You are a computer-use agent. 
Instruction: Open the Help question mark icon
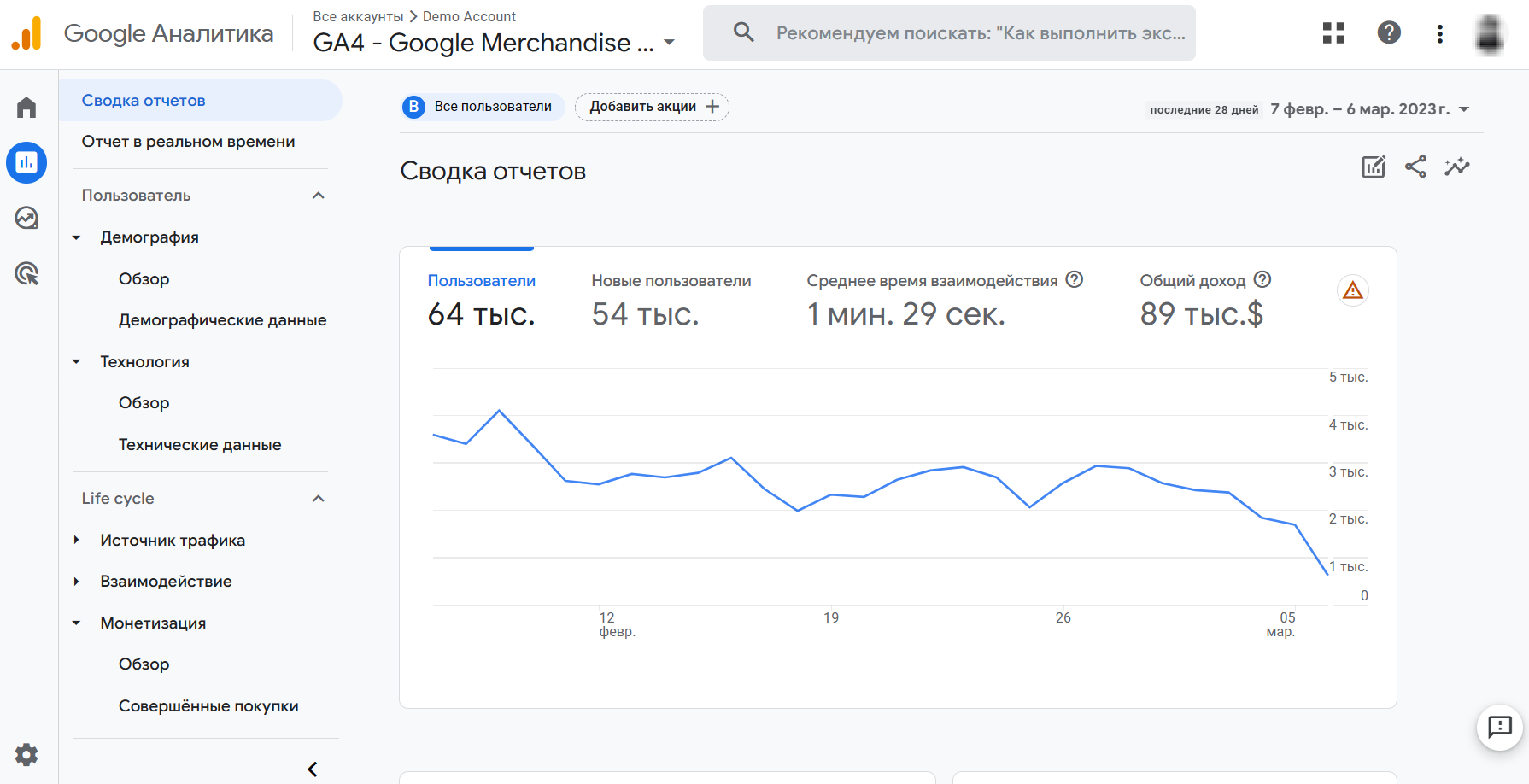[1389, 32]
